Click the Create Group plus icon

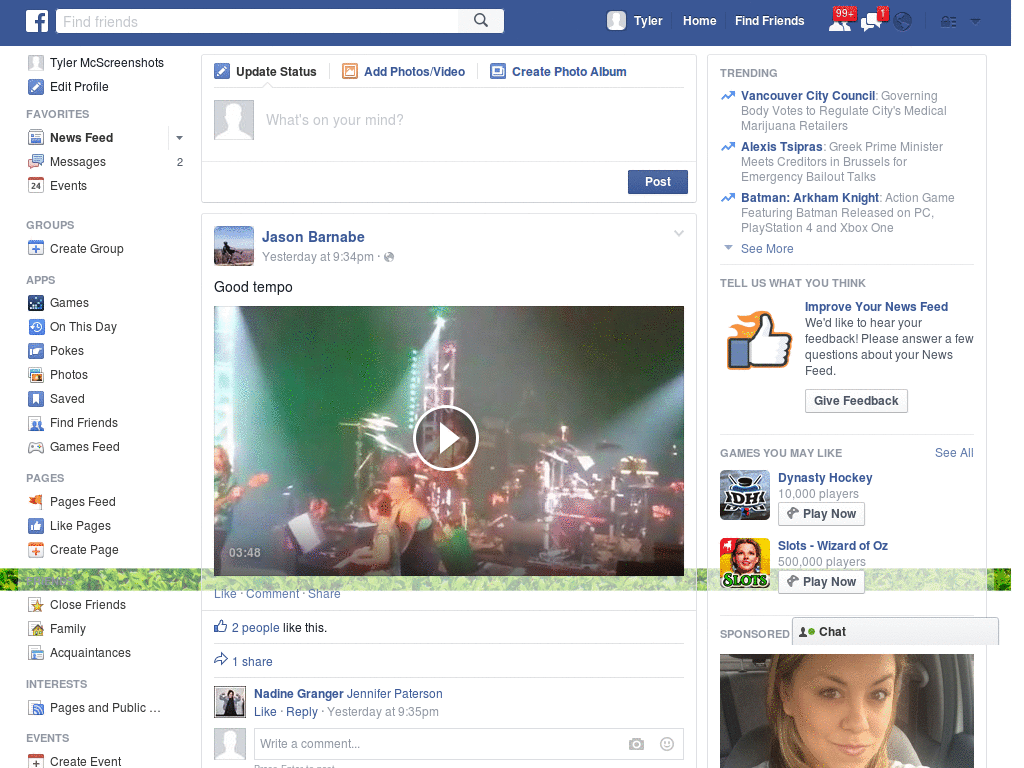(x=36, y=249)
